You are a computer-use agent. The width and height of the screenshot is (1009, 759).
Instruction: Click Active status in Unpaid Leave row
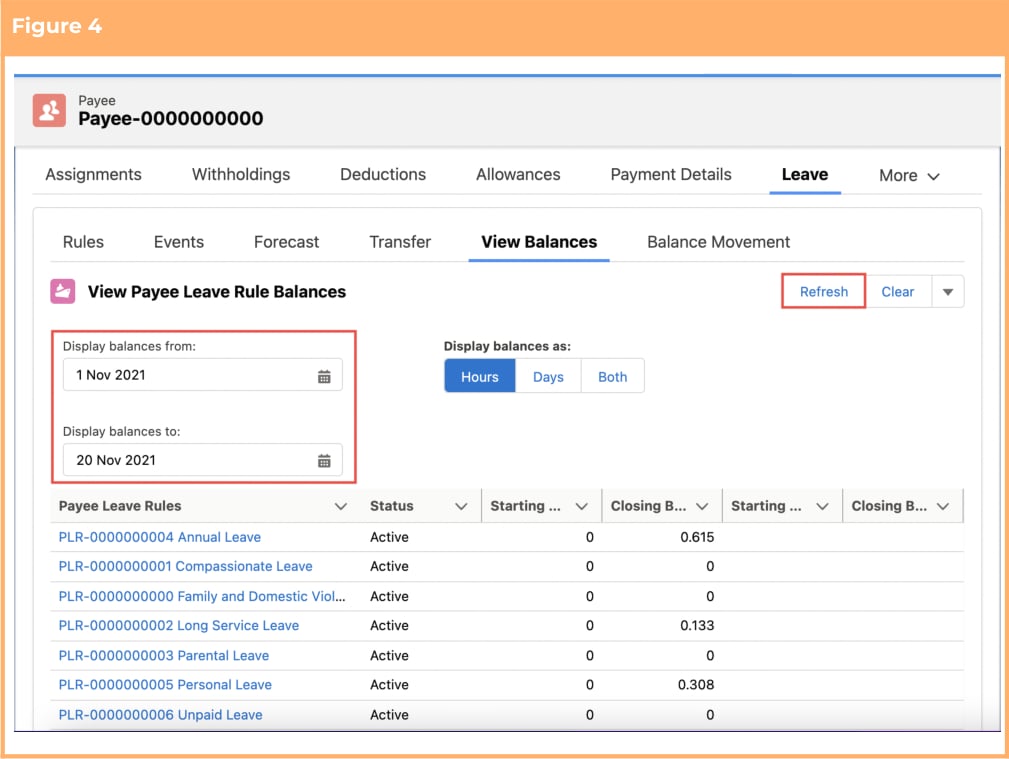click(x=389, y=715)
